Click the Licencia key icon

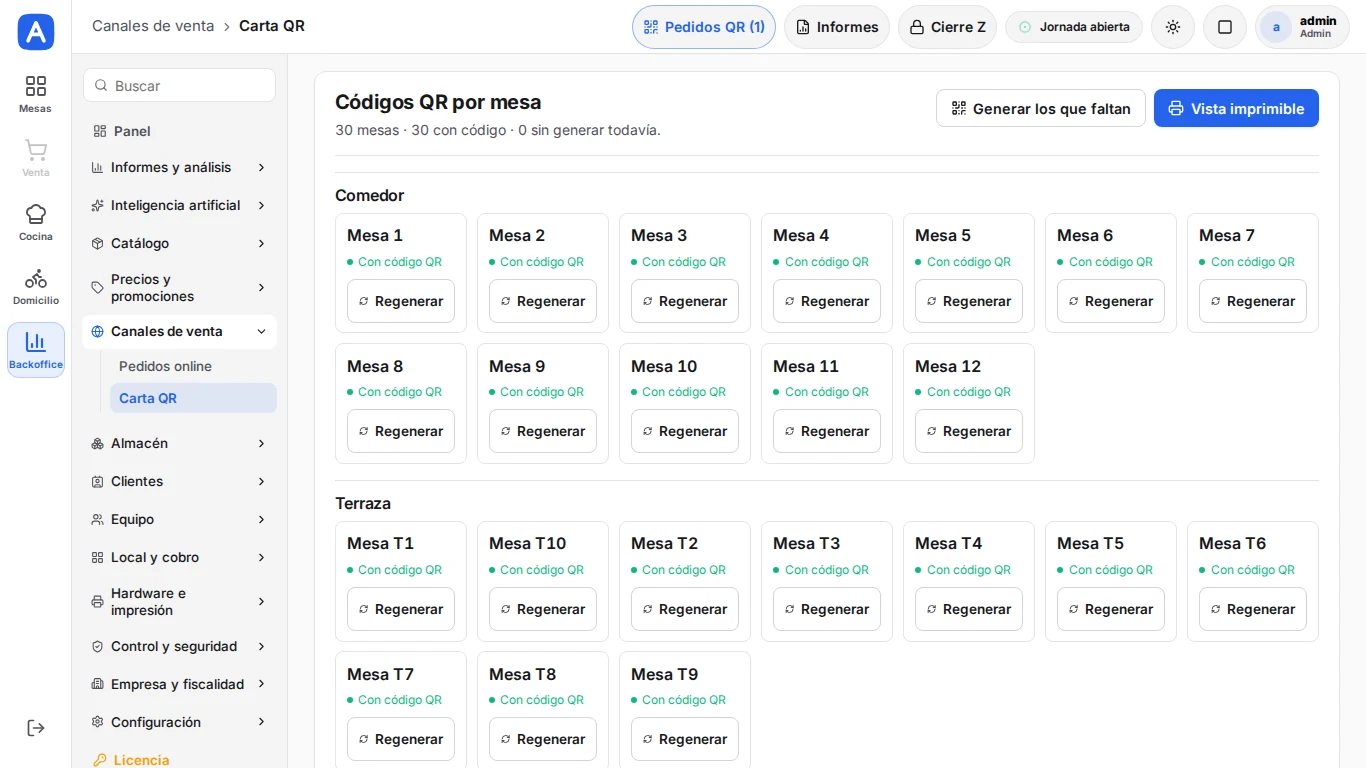(x=99, y=760)
